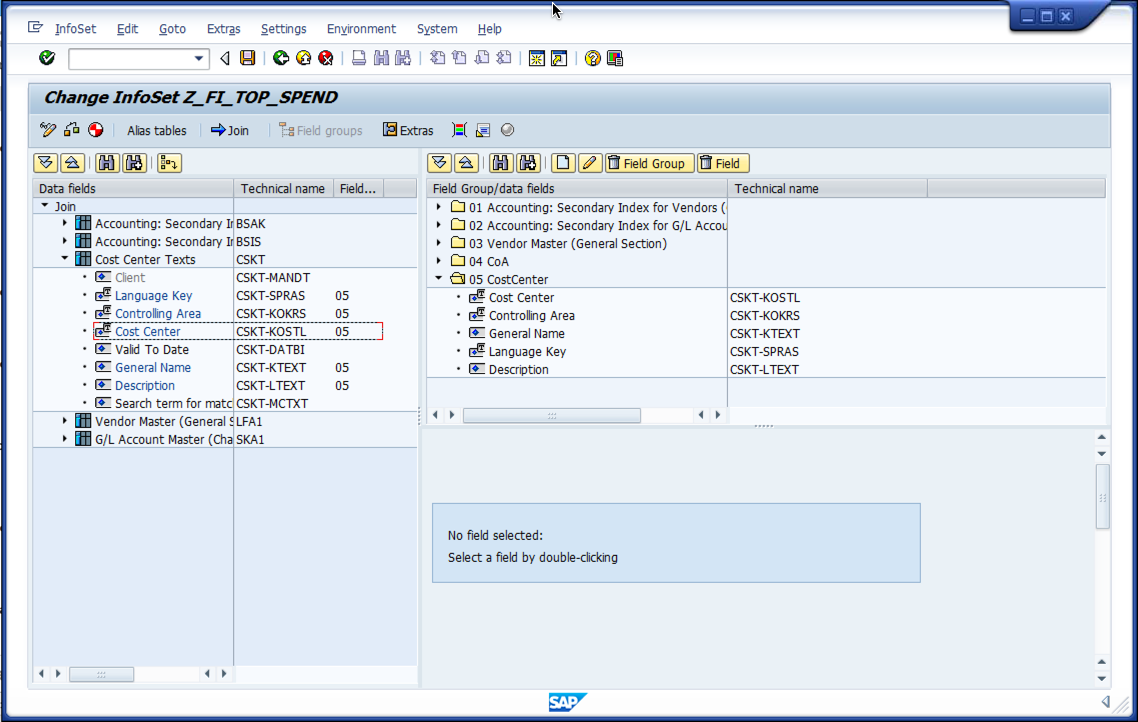Image resolution: width=1138 pixels, height=722 pixels.
Task: Select the Change/Display pencil icon
Action: point(46,129)
